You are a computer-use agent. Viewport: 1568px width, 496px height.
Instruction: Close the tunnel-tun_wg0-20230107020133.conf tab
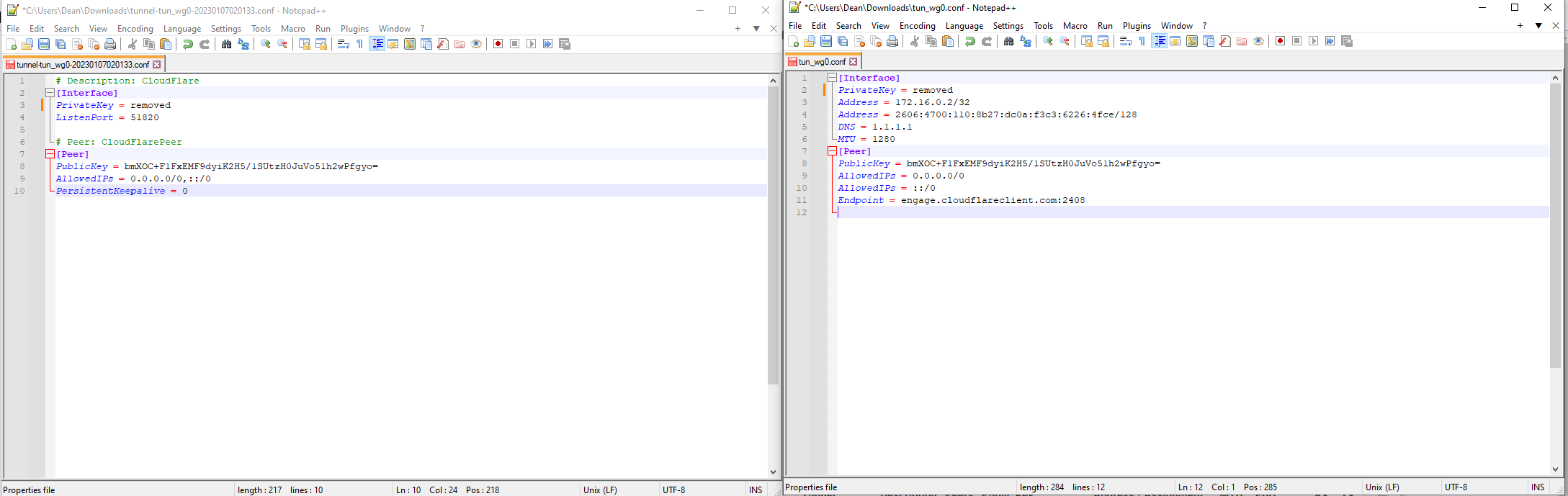point(157,65)
